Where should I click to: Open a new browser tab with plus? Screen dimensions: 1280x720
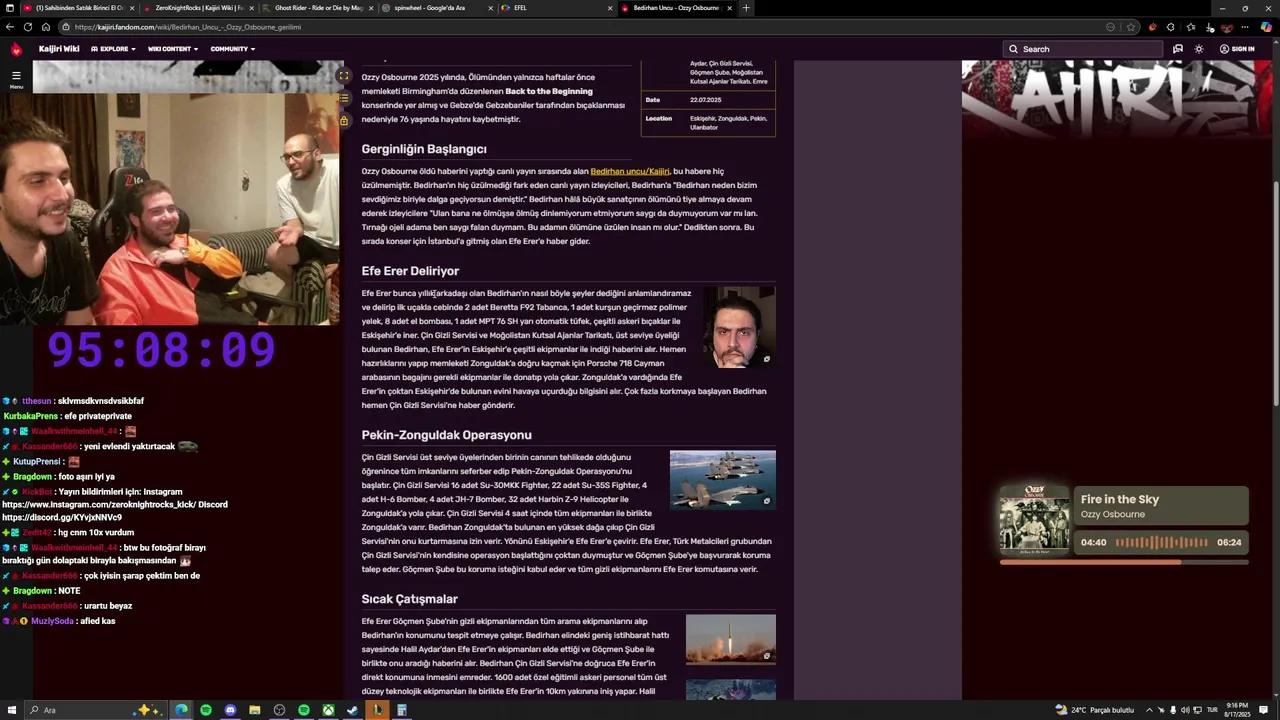tap(746, 8)
